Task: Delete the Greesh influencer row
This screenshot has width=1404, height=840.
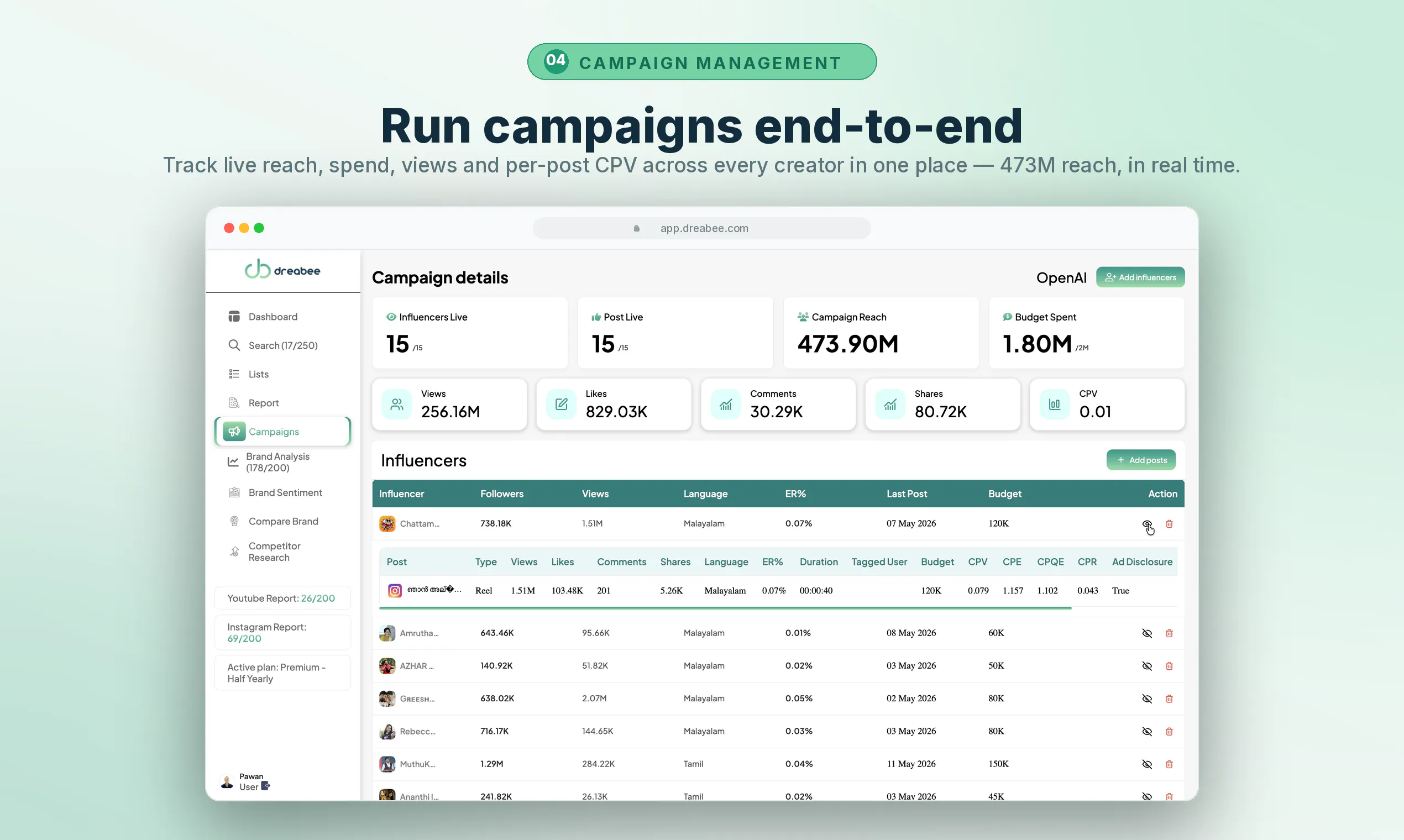Action: [1169, 699]
